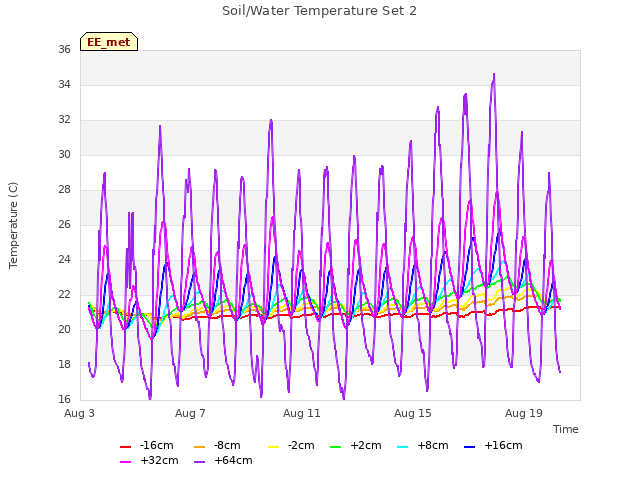Image resolution: width=640 pixels, height=480 pixels.
Task: Click the Time x-axis title
Action: (565, 429)
